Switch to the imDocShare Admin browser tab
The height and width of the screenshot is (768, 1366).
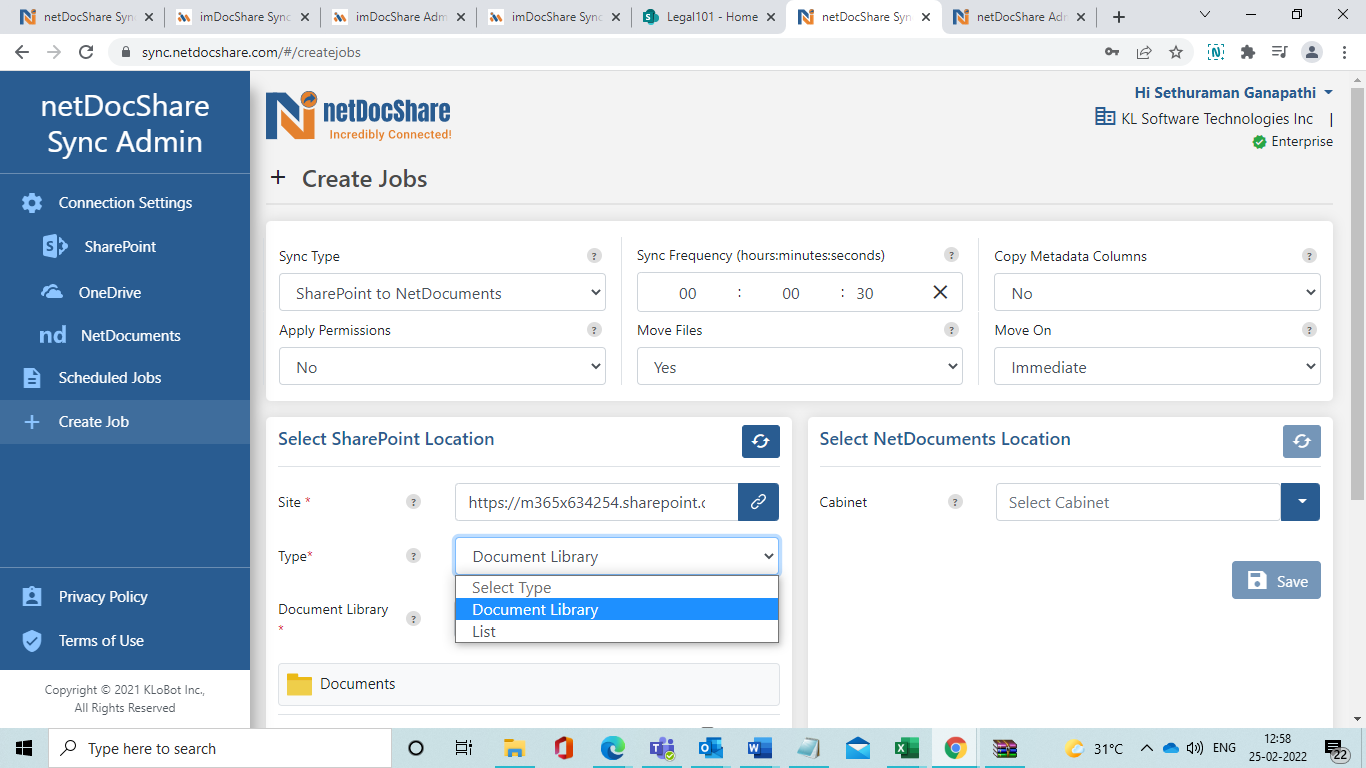pos(399,17)
